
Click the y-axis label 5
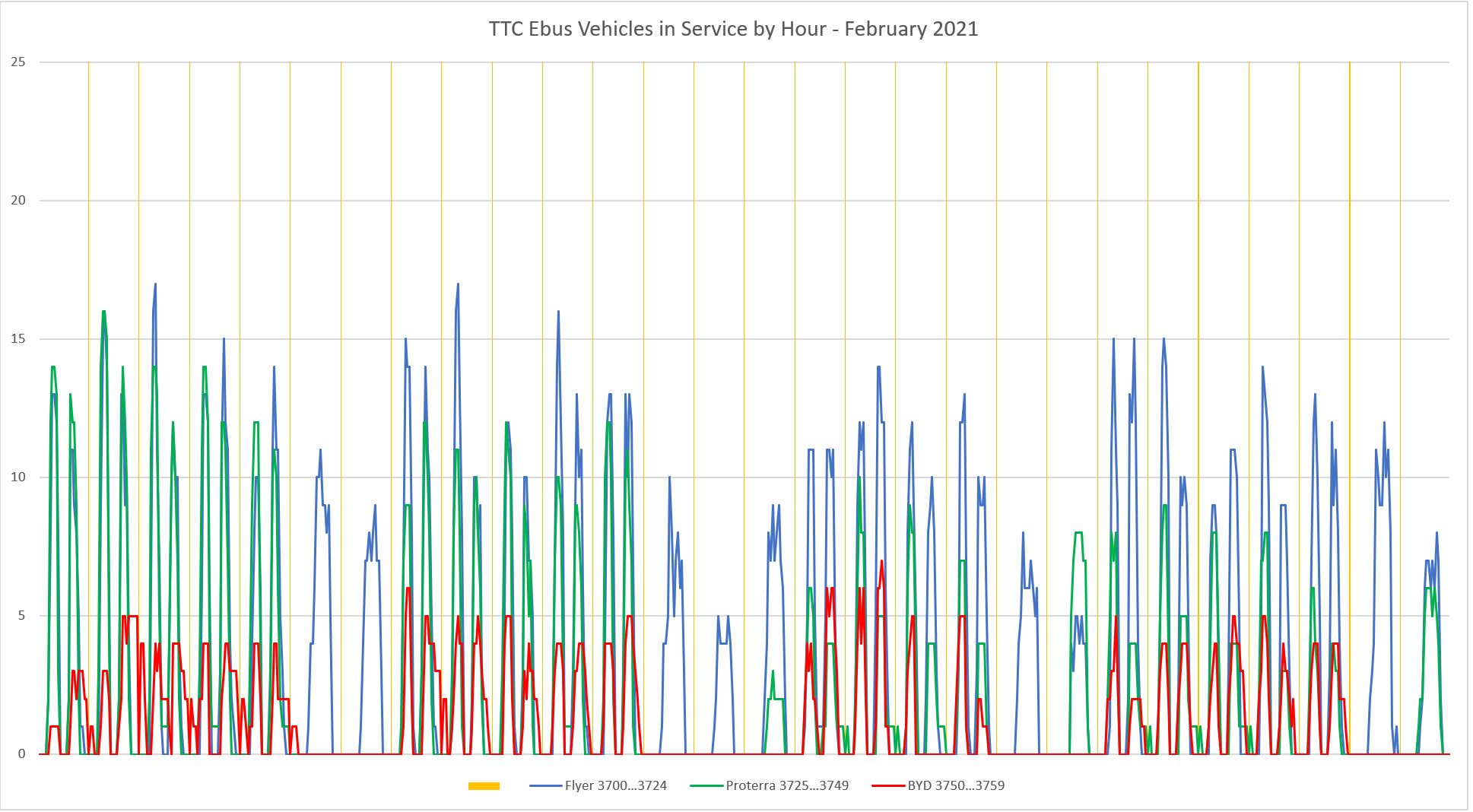21,616
